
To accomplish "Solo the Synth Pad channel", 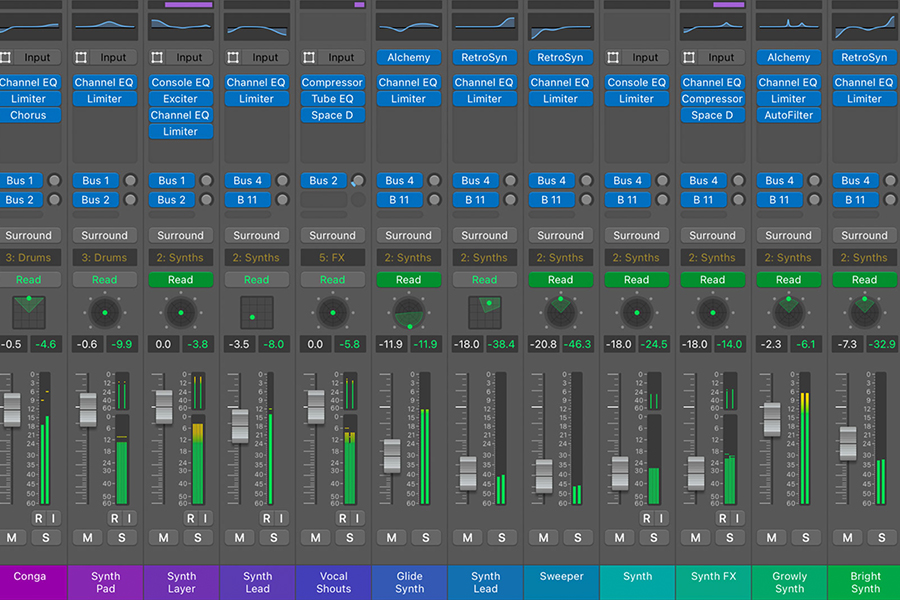I will pyautogui.click(x=122, y=538).
